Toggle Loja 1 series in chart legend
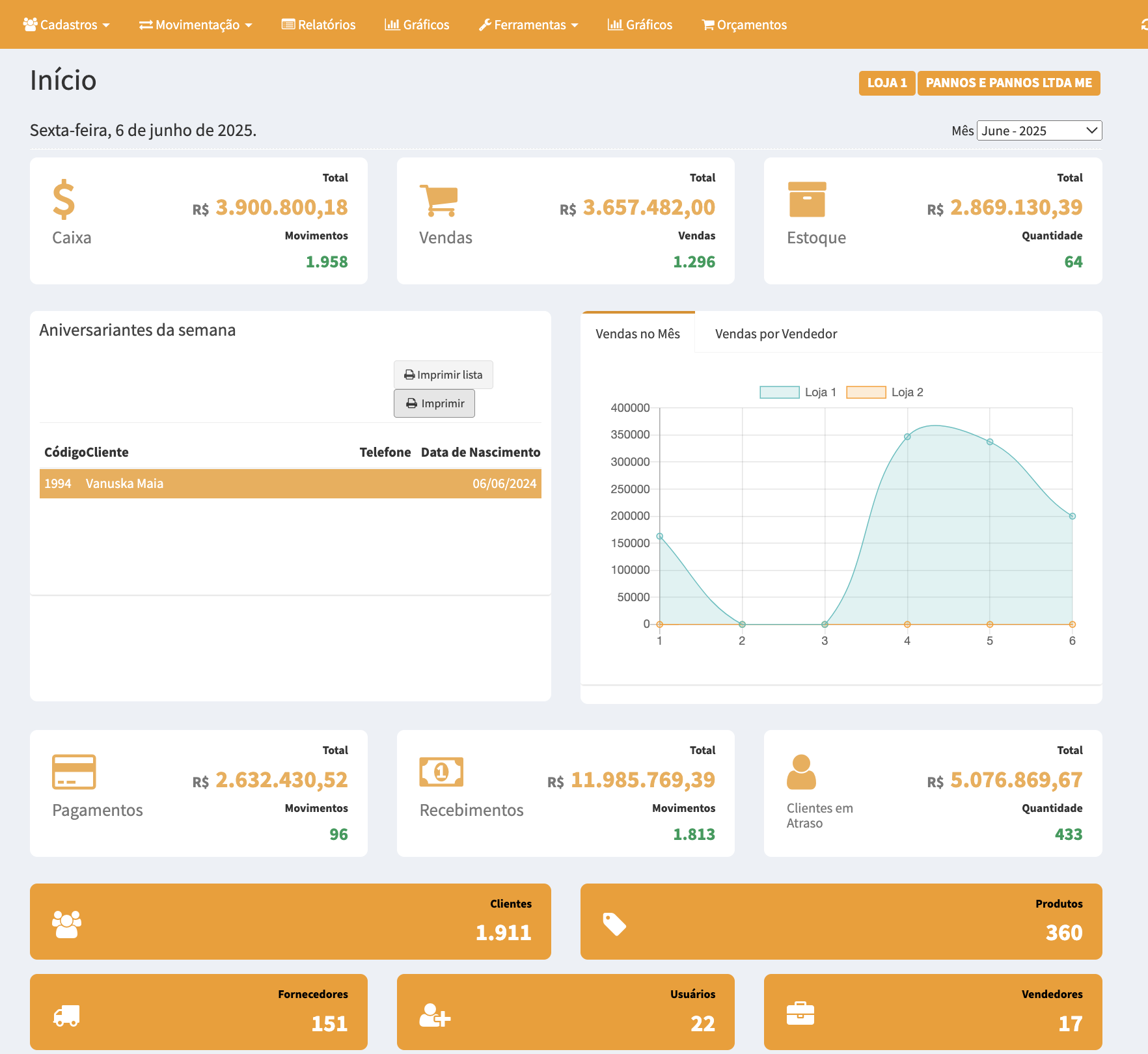 click(797, 392)
